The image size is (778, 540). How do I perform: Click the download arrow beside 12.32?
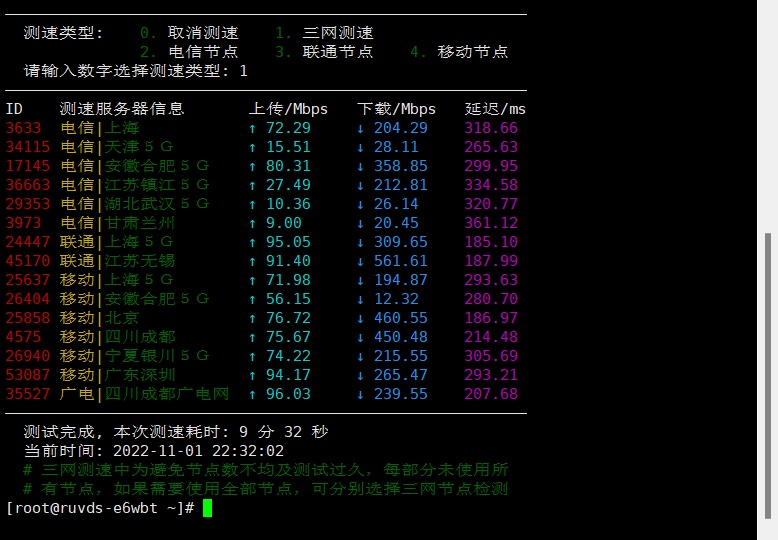pos(361,299)
